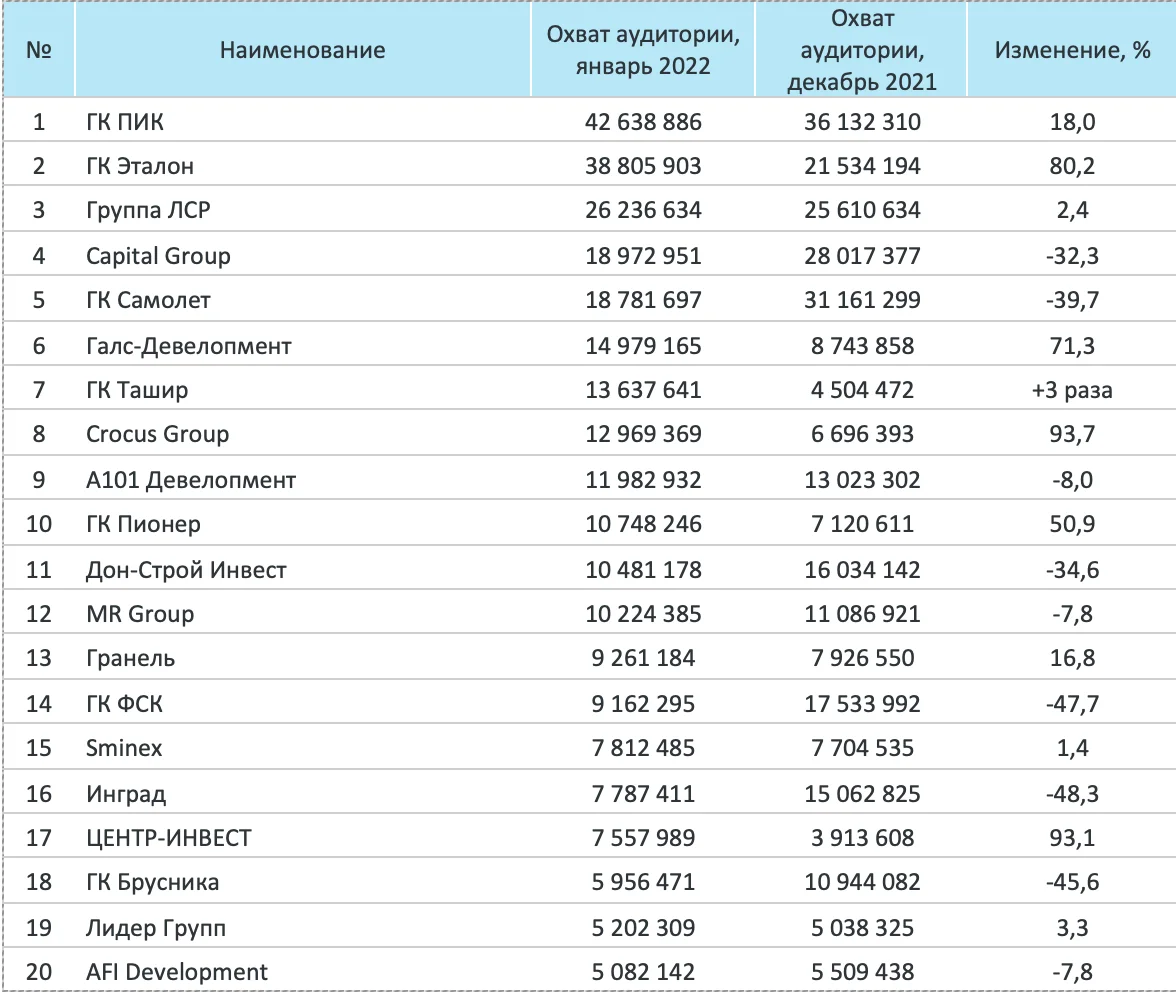Click the value 31 161 299
The height and width of the screenshot is (994, 1176).
(862, 300)
